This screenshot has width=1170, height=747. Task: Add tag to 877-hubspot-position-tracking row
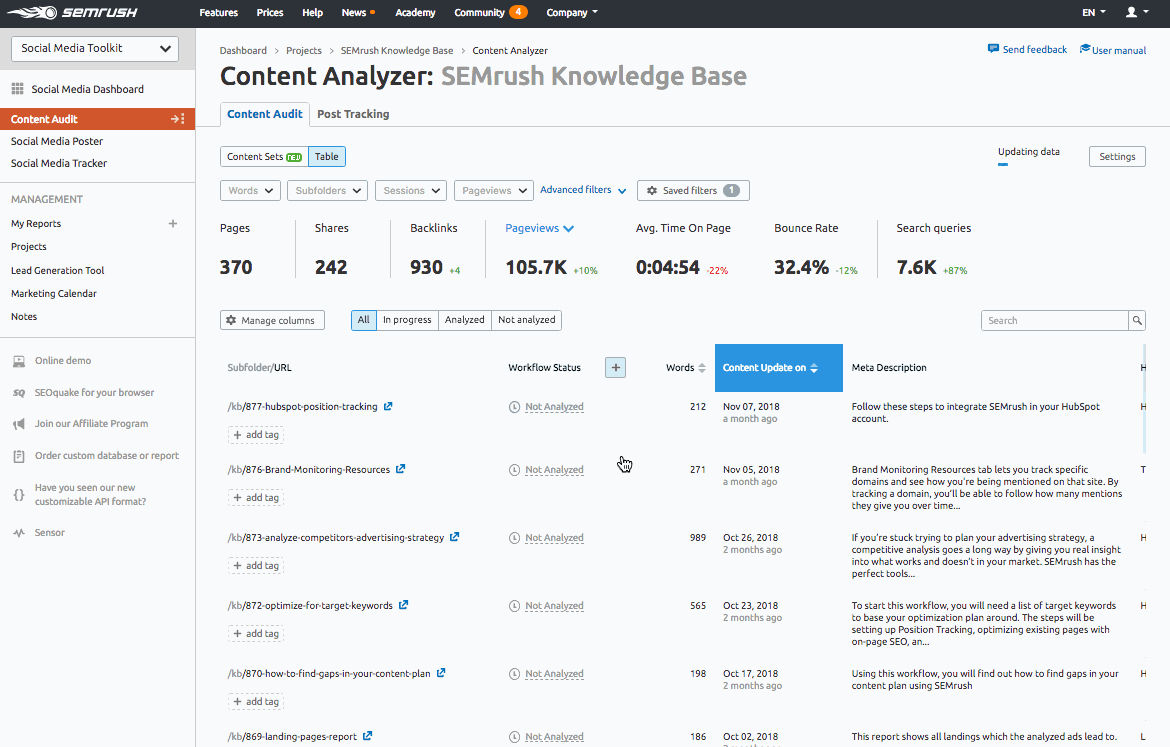point(255,435)
